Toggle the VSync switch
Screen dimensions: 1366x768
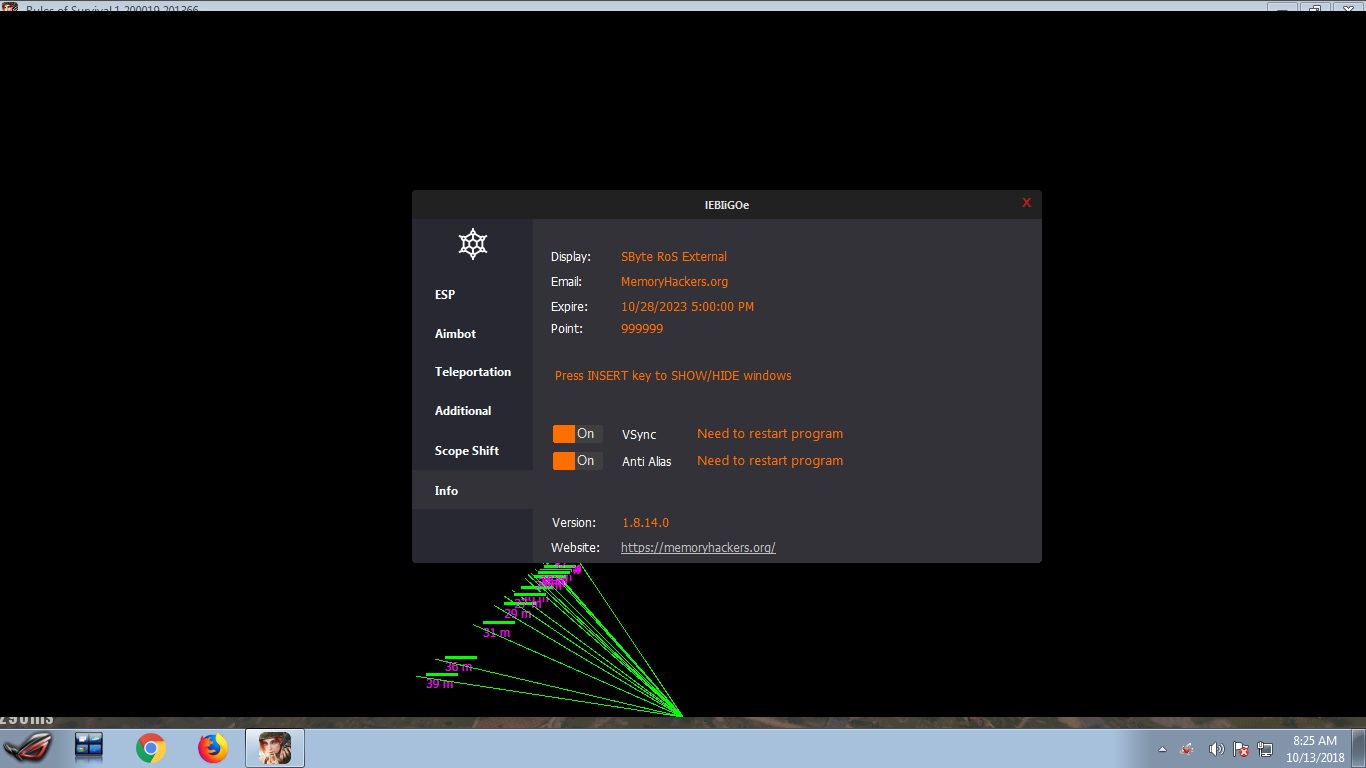(x=577, y=434)
